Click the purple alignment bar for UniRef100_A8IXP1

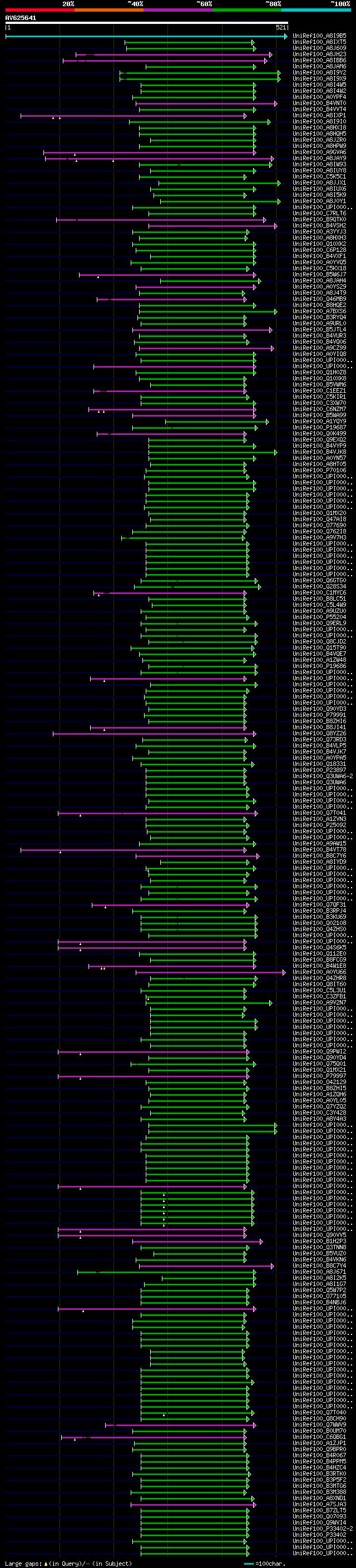click(134, 116)
